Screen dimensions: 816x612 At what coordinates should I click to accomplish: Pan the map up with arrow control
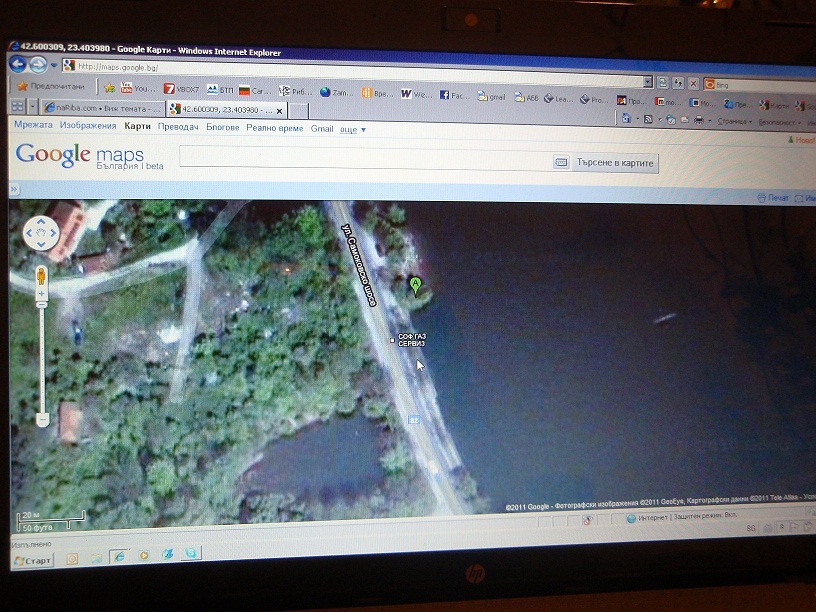[41, 222]
